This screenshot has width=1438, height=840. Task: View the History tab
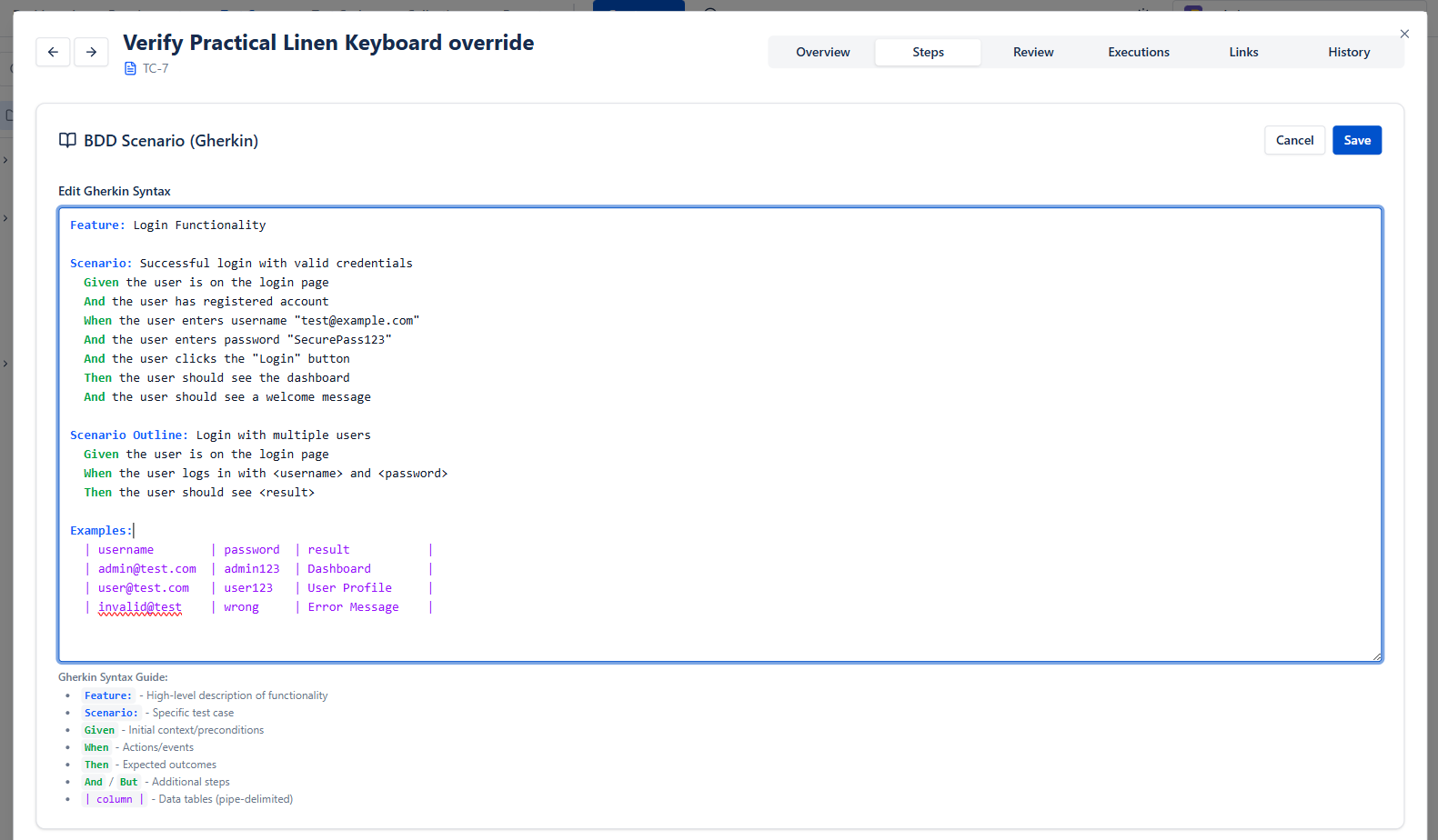1348,53
